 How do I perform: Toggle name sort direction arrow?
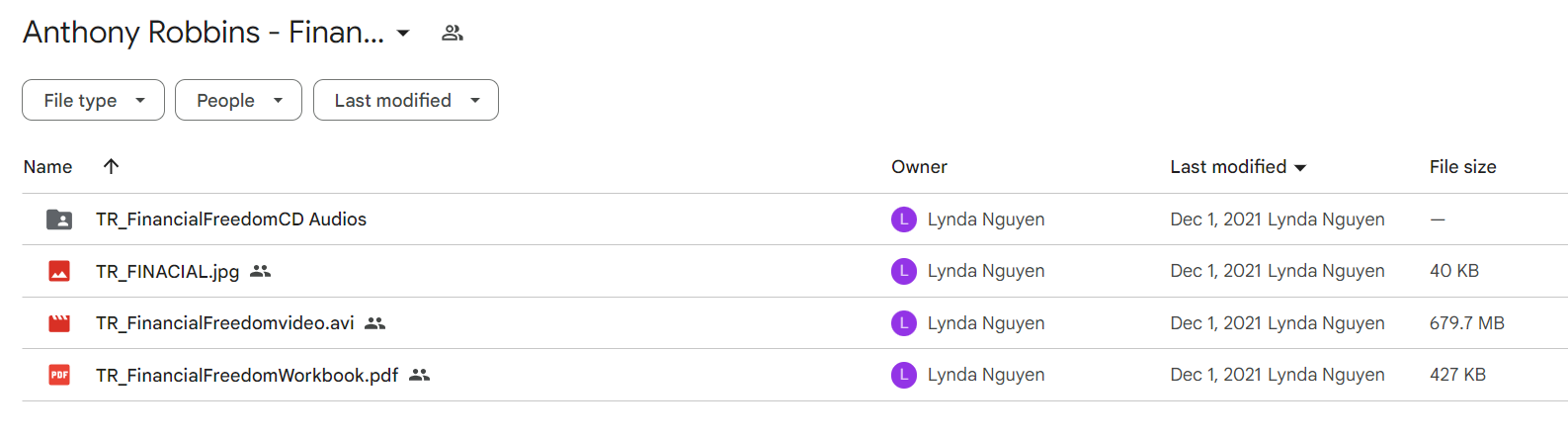[111, 166]
